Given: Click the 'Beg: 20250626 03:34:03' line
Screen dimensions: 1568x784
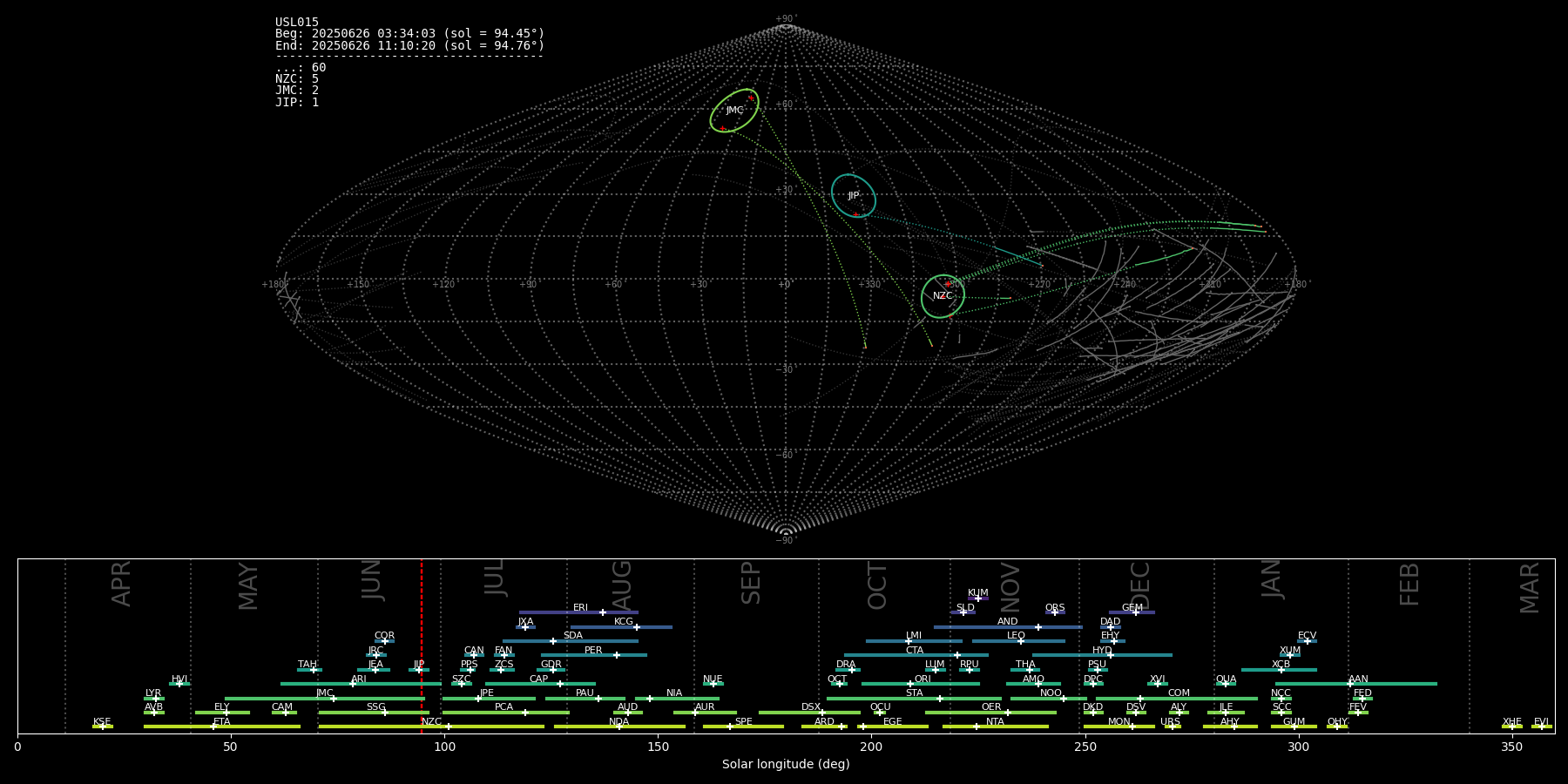Looking at the screenshot, I should click(409, 34).
